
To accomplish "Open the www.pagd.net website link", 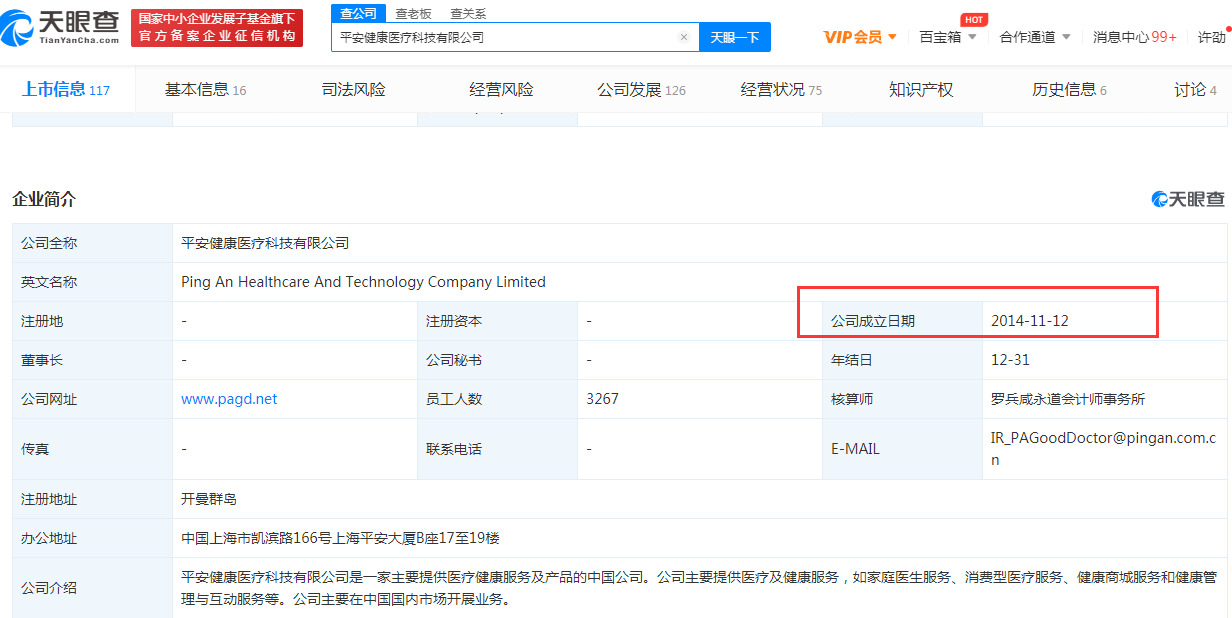I will click(229, 399).
